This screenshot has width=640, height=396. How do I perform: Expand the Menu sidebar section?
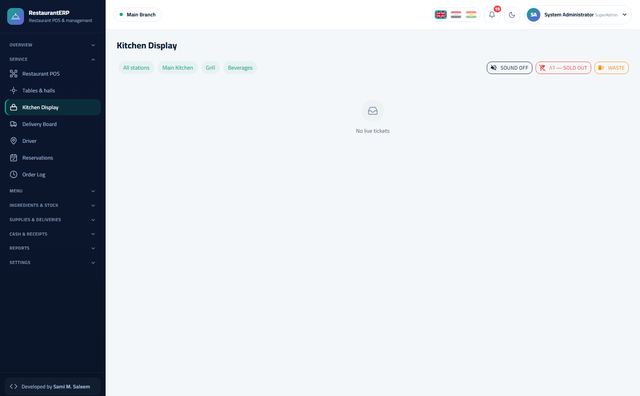point(53,191)
